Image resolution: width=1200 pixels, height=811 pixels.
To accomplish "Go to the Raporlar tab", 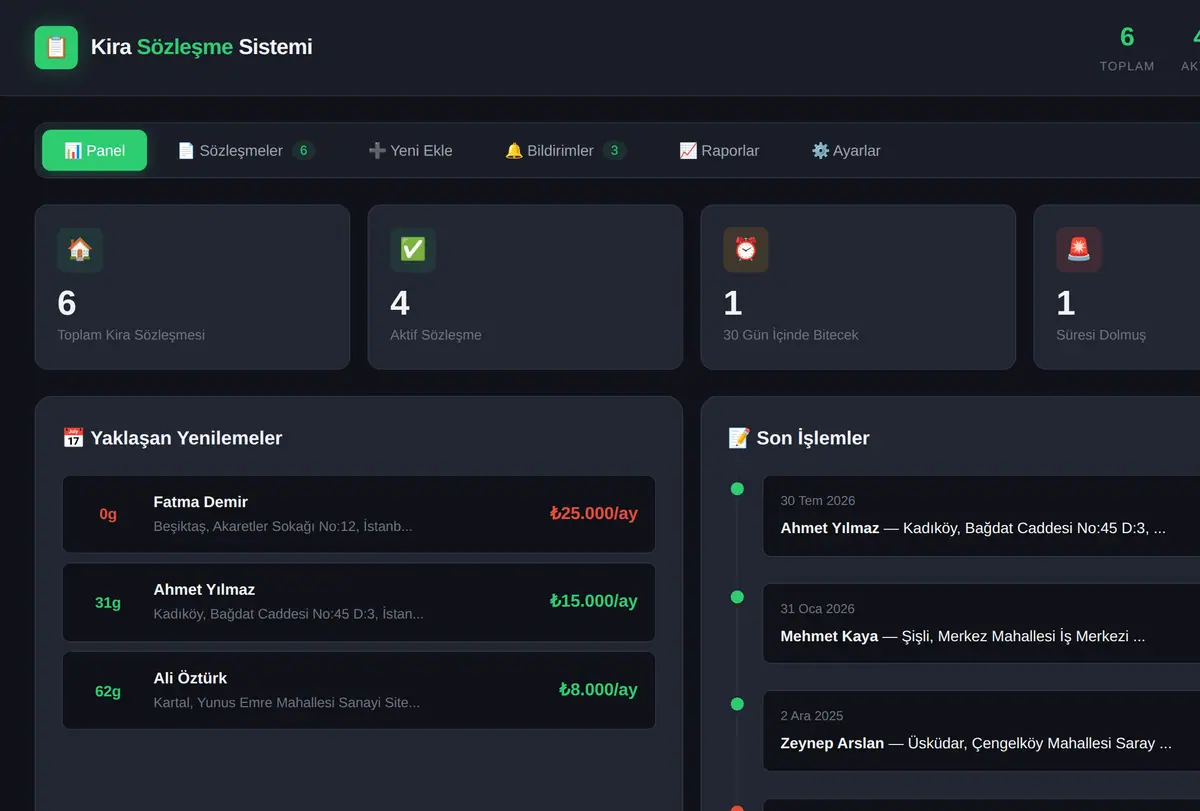I will (719, 151).
